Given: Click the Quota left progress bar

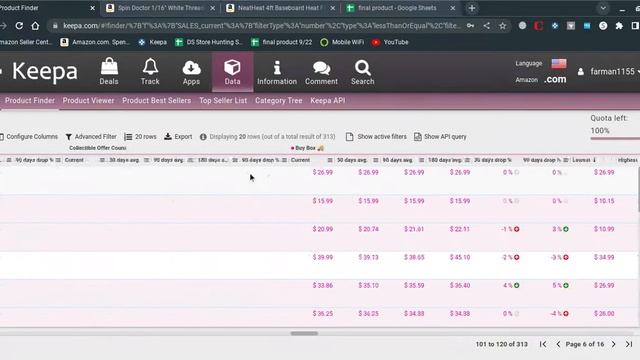Looking at the screenshot, I should click(615, 138).
